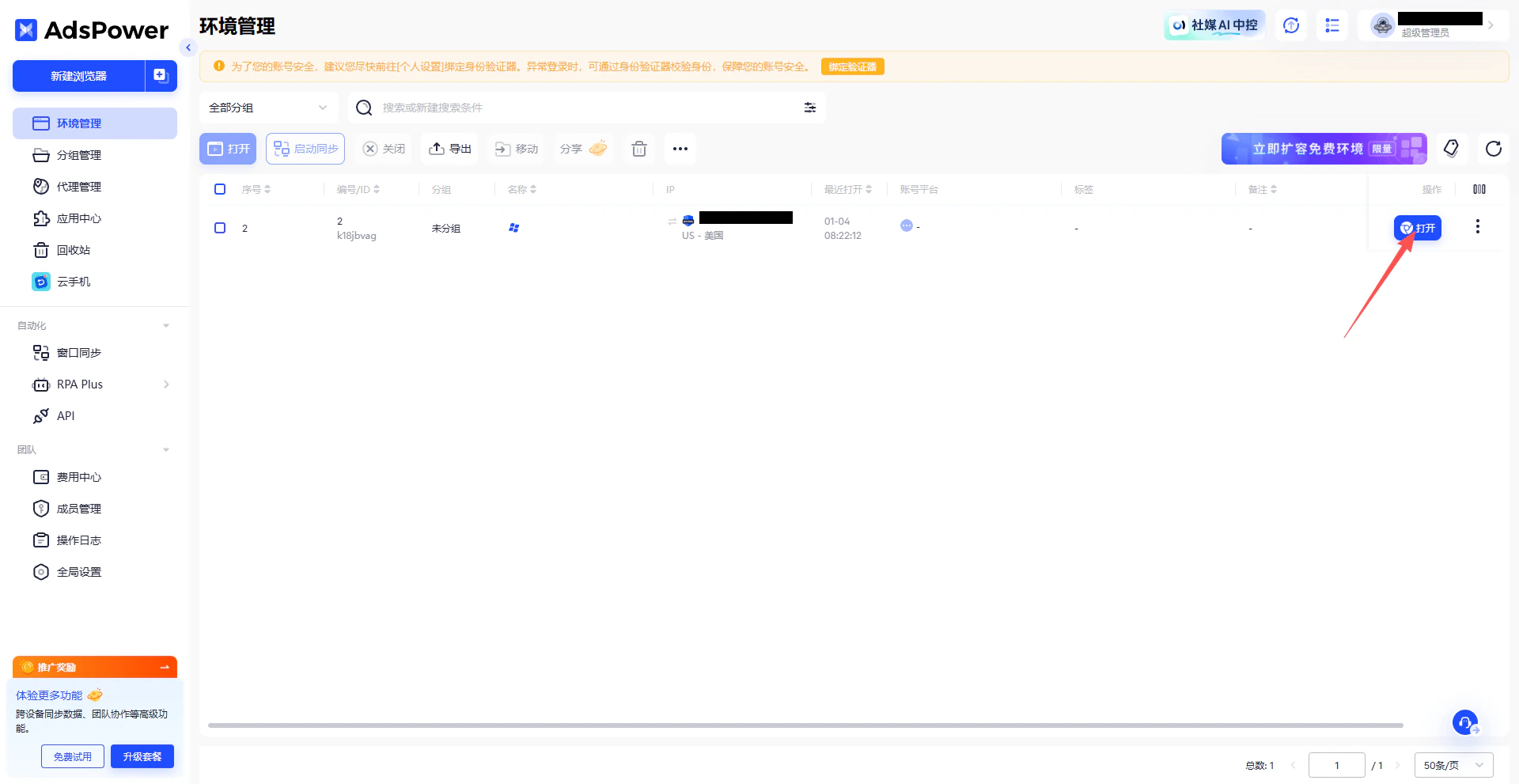Open 窗口同步 in the sidebar

coord(95,353)
